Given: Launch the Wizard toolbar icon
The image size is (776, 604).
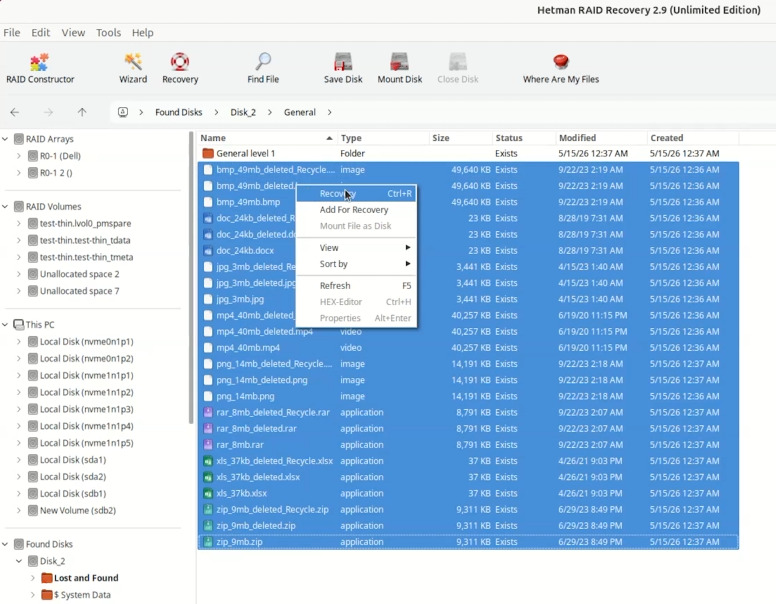Looking at the screenshot, I should coord(133,68).
